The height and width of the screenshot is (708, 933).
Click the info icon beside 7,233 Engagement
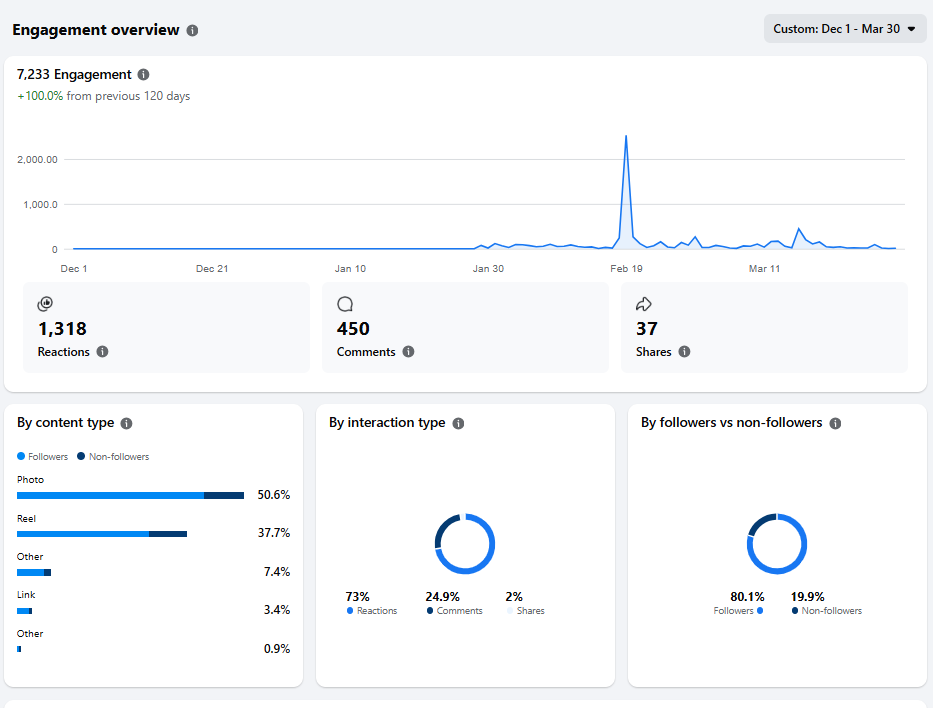pos(142,74)
